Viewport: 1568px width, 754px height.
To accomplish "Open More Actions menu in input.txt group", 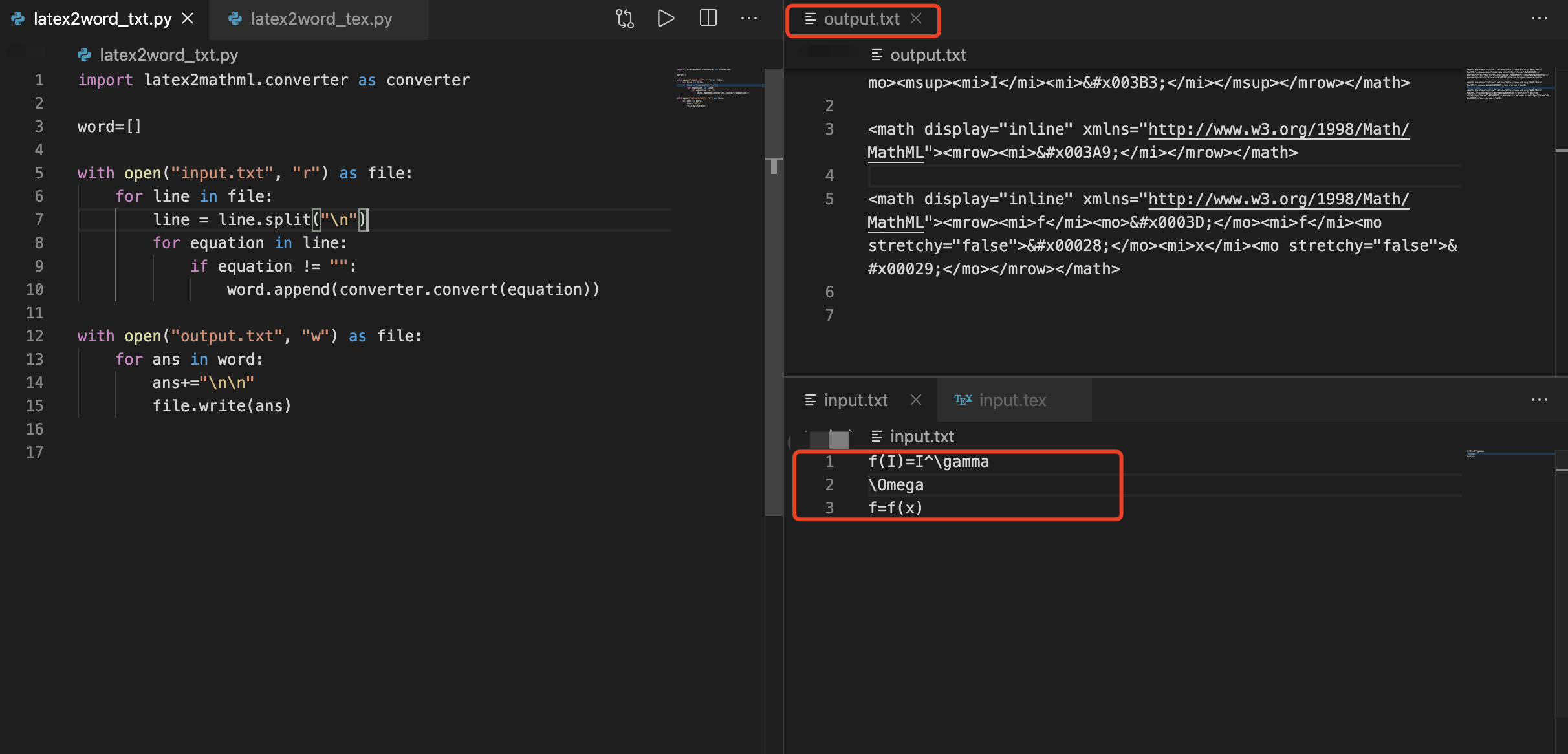I will point(1539,400).
